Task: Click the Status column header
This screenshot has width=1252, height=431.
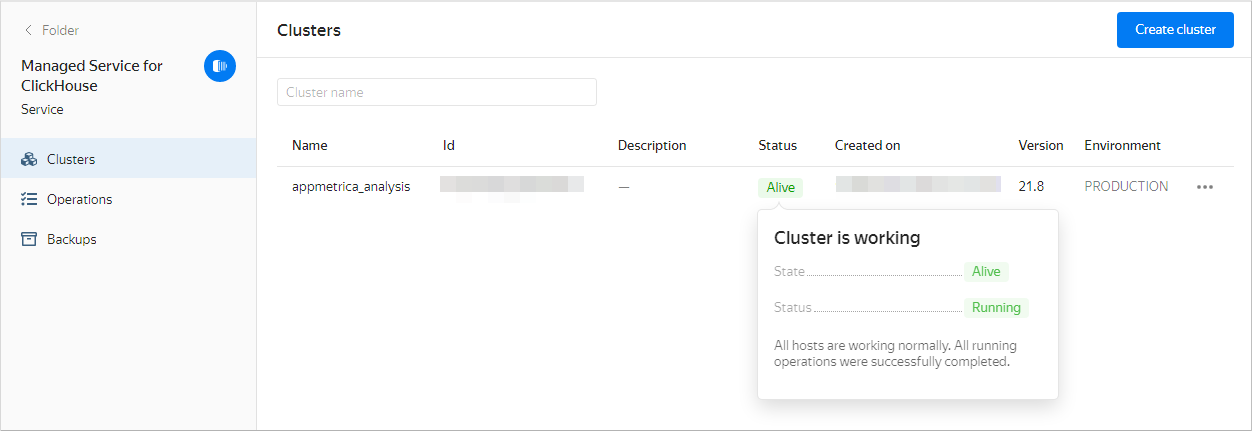Action: click(x=777, y=145)
